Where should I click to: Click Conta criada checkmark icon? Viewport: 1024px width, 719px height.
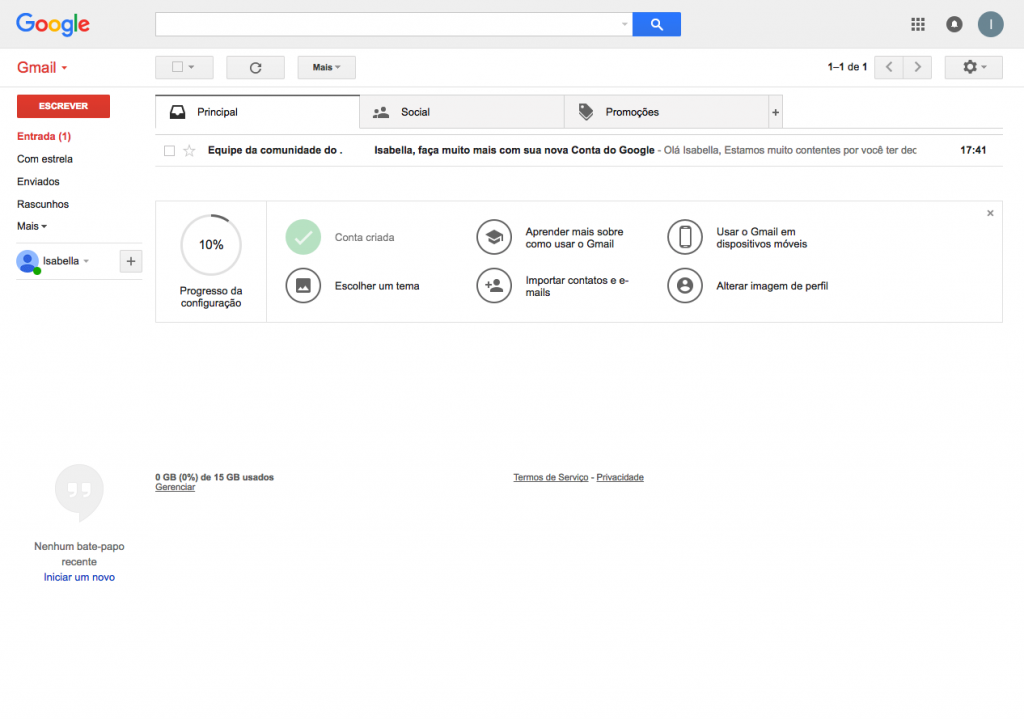click(303, 237)
